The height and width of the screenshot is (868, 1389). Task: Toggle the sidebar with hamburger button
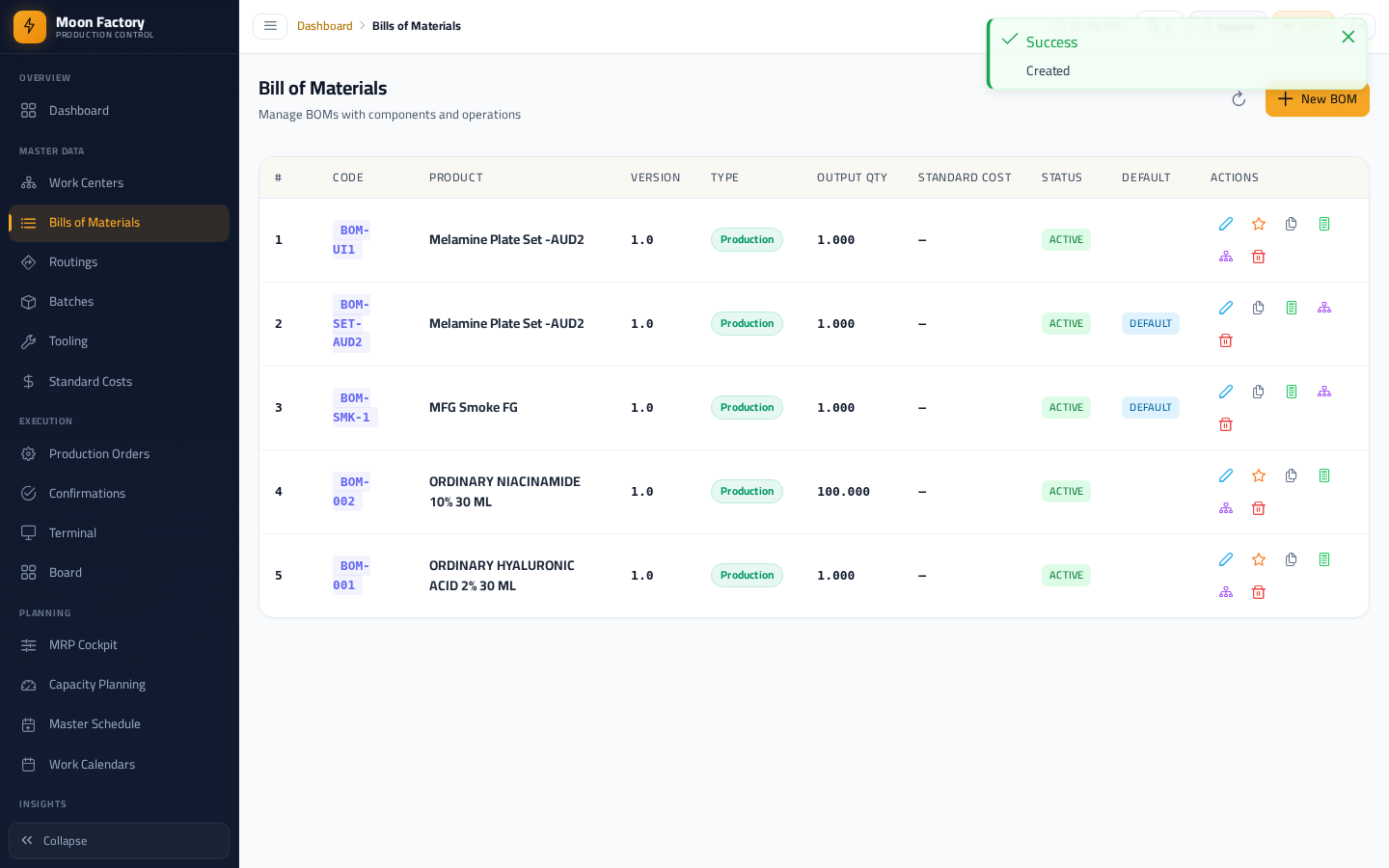coord(270,26)
